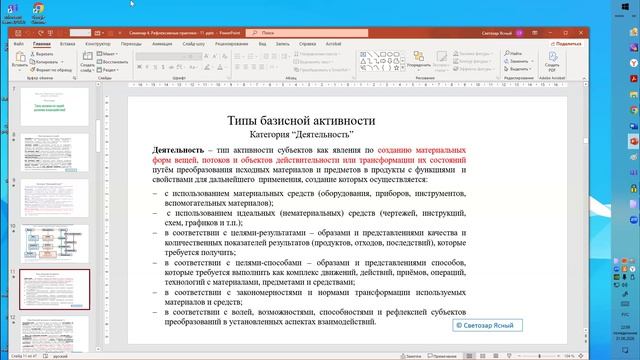Open the Replace (Заменить) dropdown arrow
This screenshot has width=640, height=360.
pyautogui.click(x=532, y=61)
